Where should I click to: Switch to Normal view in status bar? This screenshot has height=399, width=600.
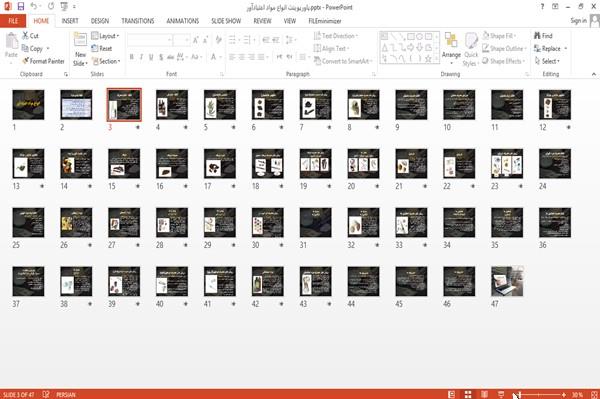coord(452,394)
